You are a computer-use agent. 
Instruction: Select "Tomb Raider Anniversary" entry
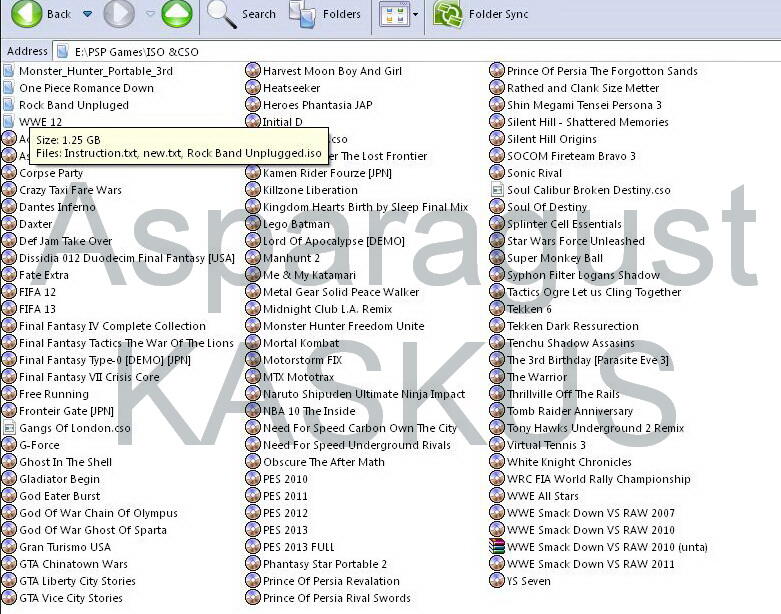(x=562, y=411)
